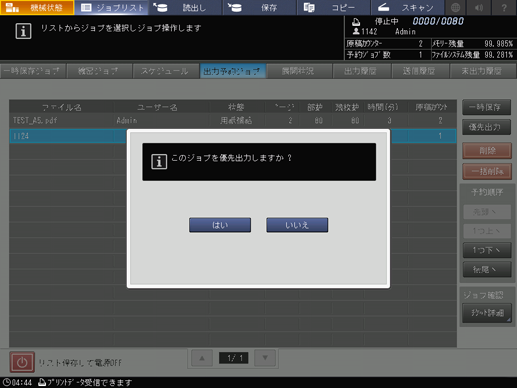
Task: Select the TEST_A5.pdf job row
Action: pos(233,121)
